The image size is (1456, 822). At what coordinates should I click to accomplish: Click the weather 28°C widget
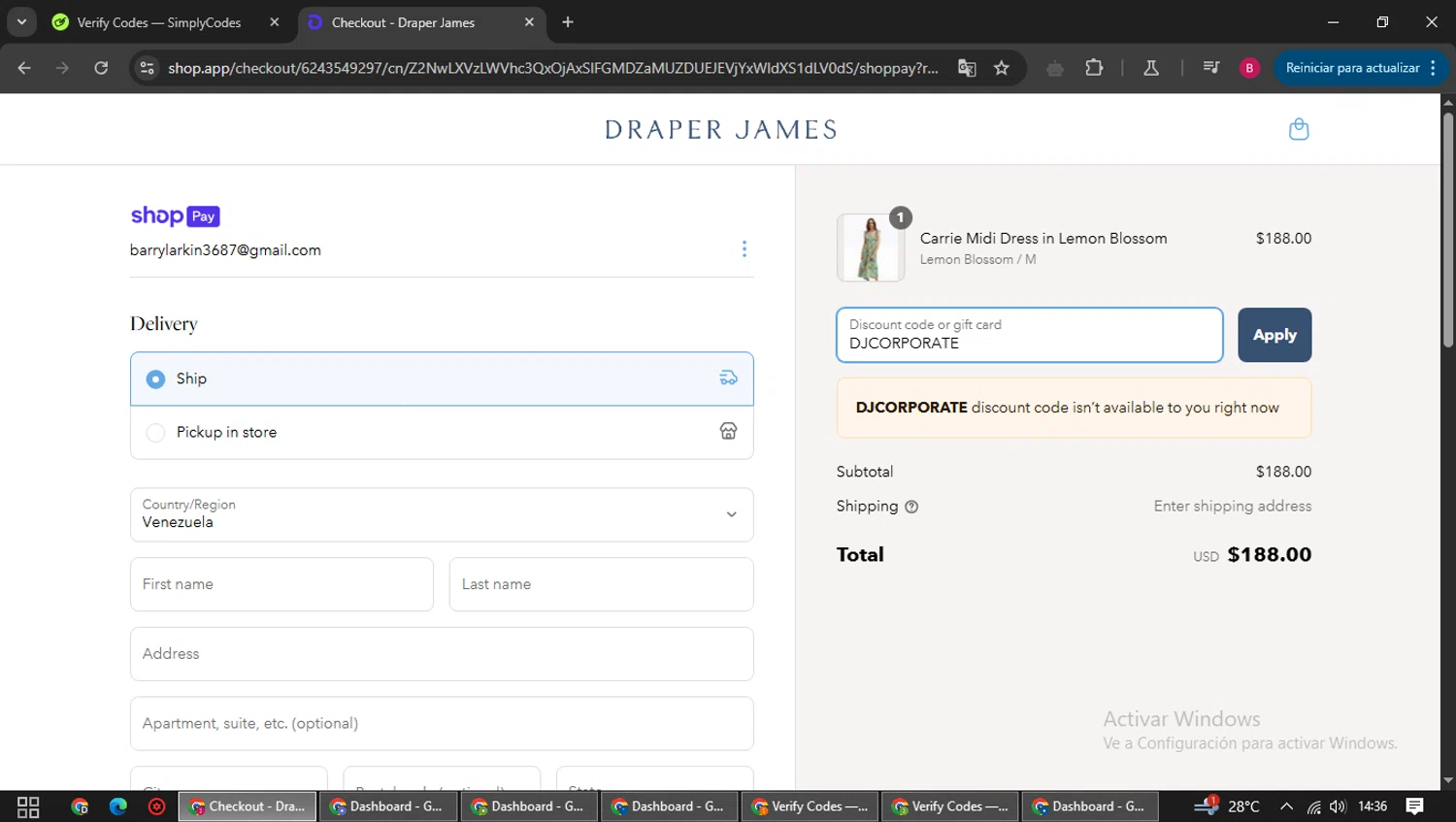(x=1227, y=806)
